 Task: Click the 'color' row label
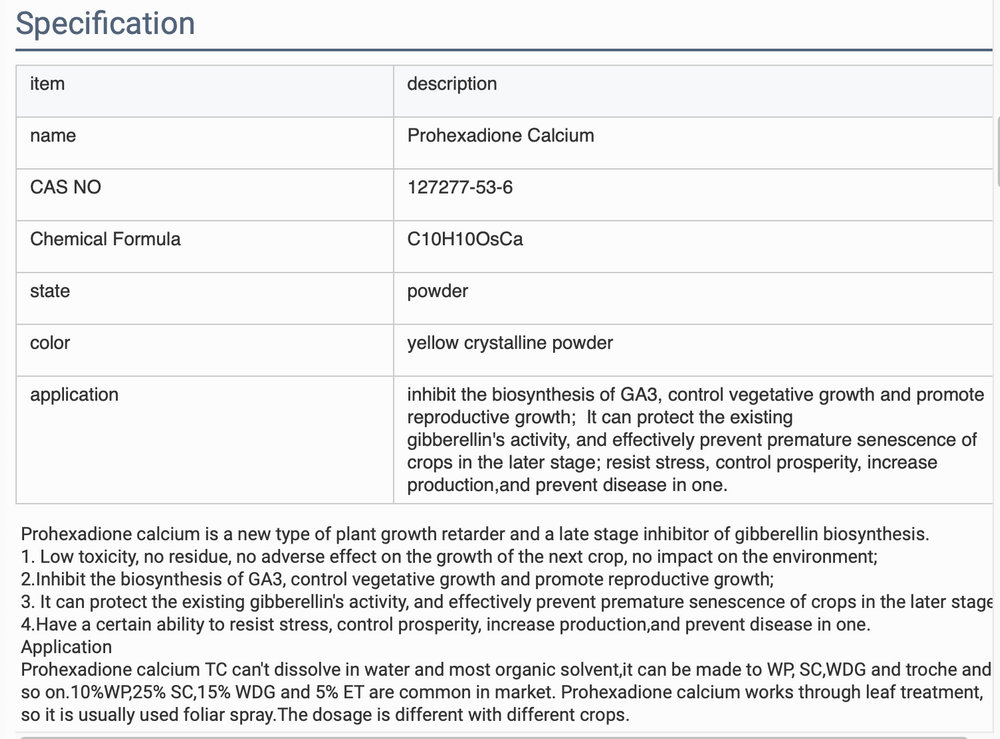(50, 342)
